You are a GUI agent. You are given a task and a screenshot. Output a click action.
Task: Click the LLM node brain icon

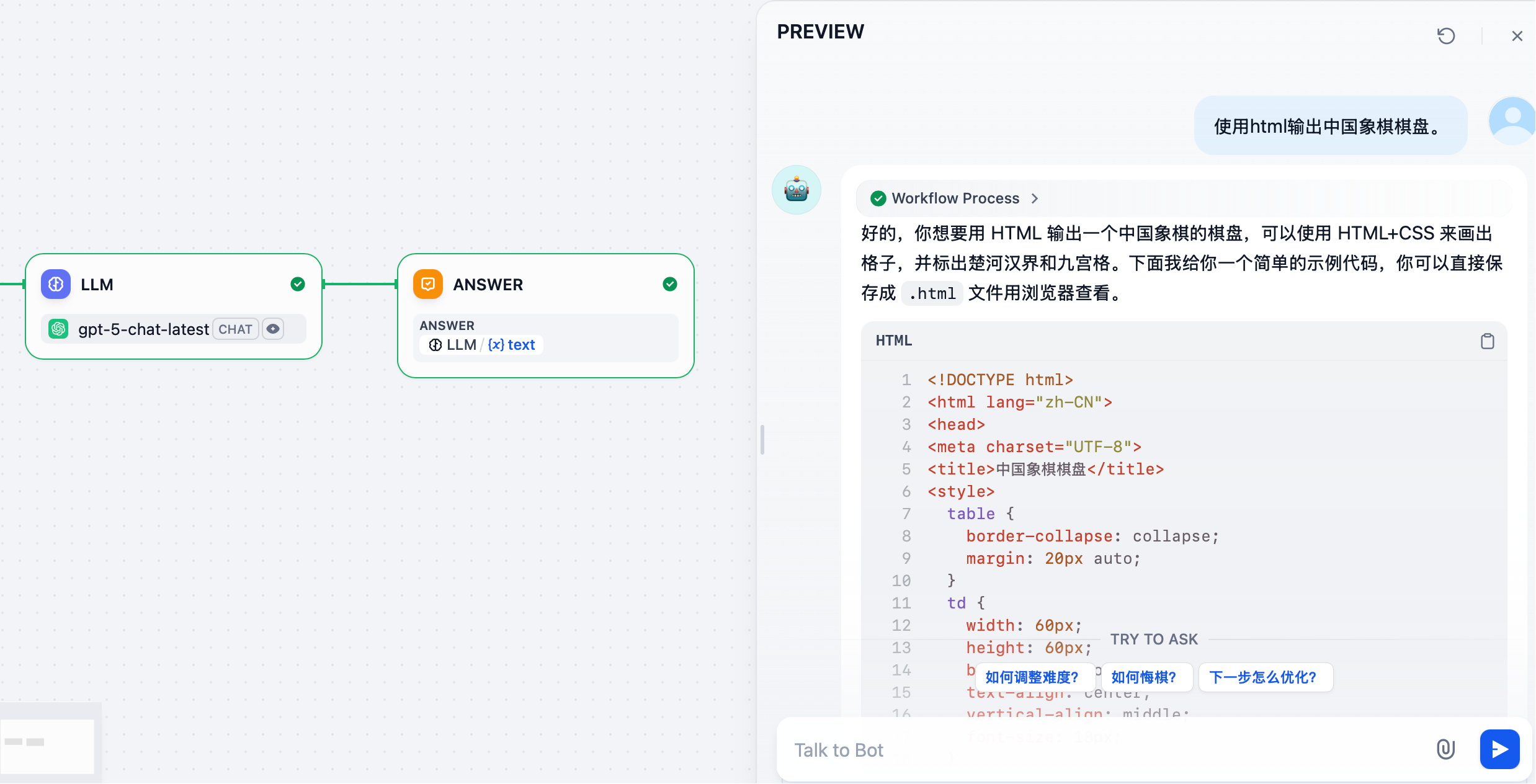tap(56, 284)
